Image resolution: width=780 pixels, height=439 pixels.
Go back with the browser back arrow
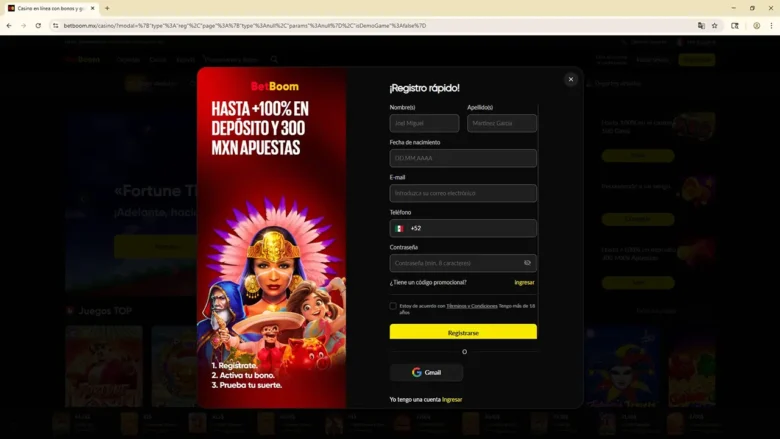[9, 25]
